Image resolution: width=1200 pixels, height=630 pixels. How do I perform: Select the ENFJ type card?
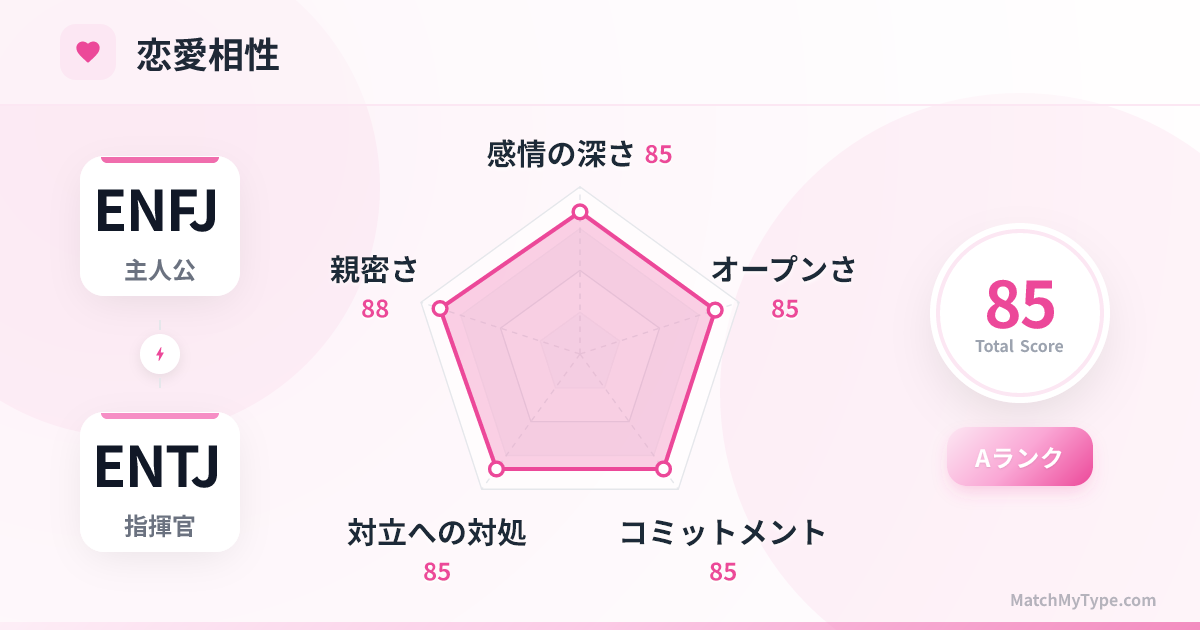coord(160,226)
